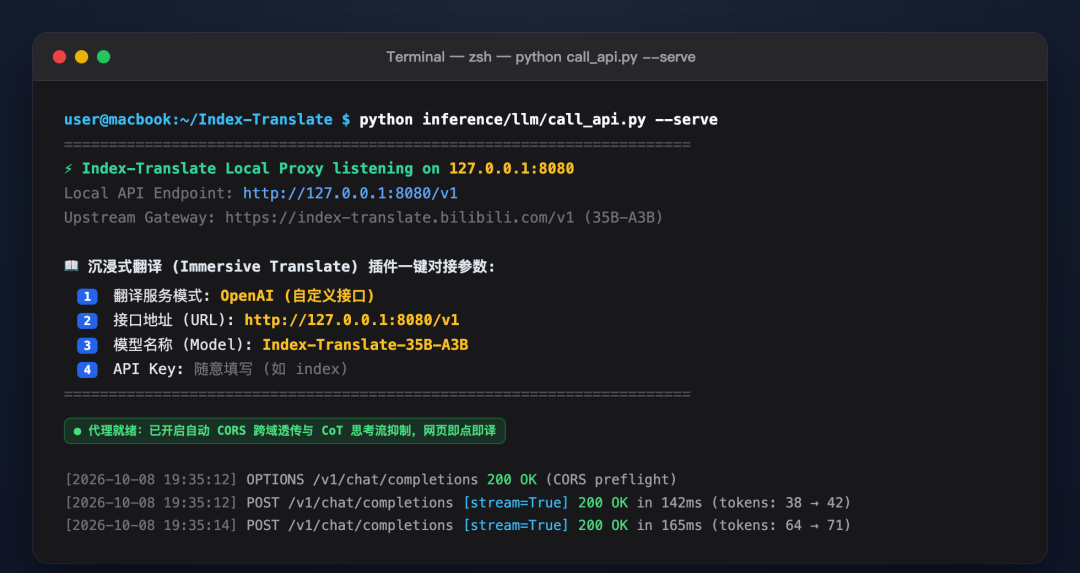Click the terminal title 'Terminal — zsh — python call_api.py --serve'

tap(540, 57)
